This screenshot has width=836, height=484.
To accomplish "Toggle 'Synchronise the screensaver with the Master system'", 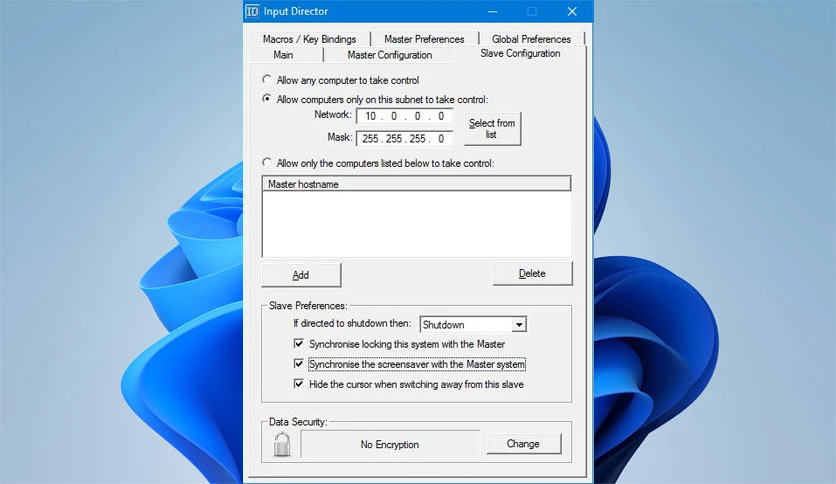I will [299, 364].
